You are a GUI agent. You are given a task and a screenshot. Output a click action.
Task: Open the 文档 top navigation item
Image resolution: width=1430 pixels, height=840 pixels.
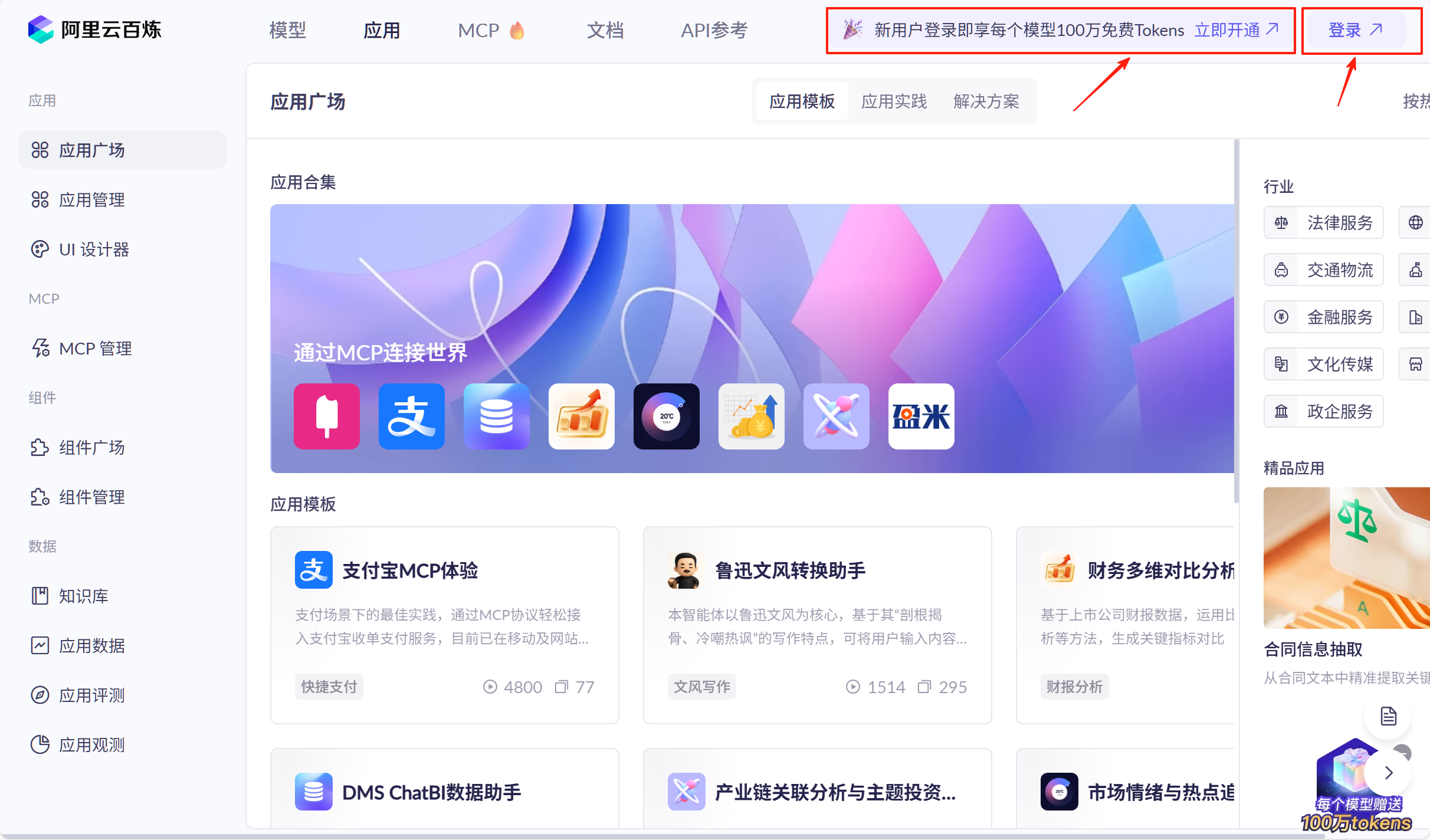[x=605, y=29]
